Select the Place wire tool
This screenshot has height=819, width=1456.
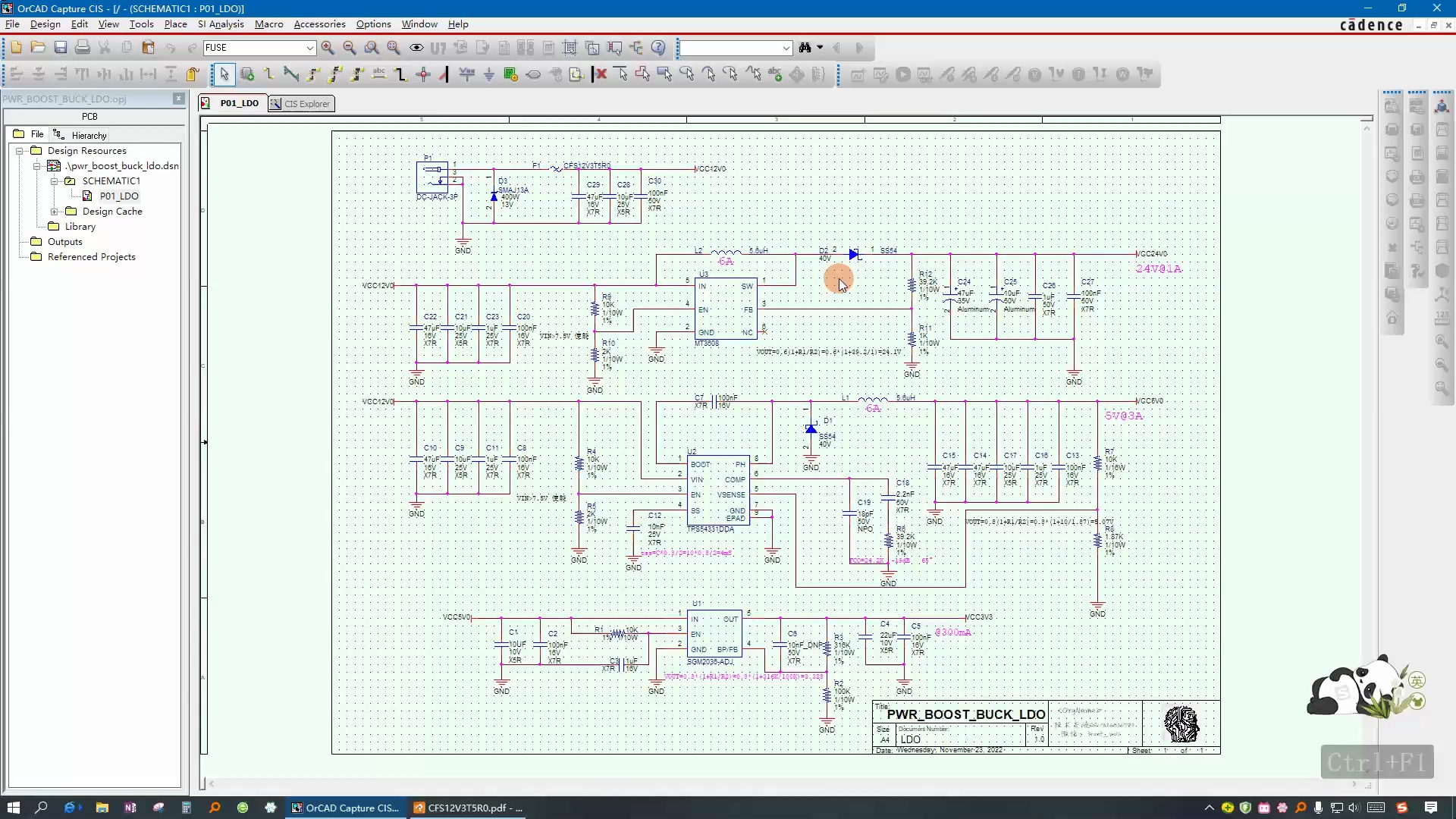point(269,74)
